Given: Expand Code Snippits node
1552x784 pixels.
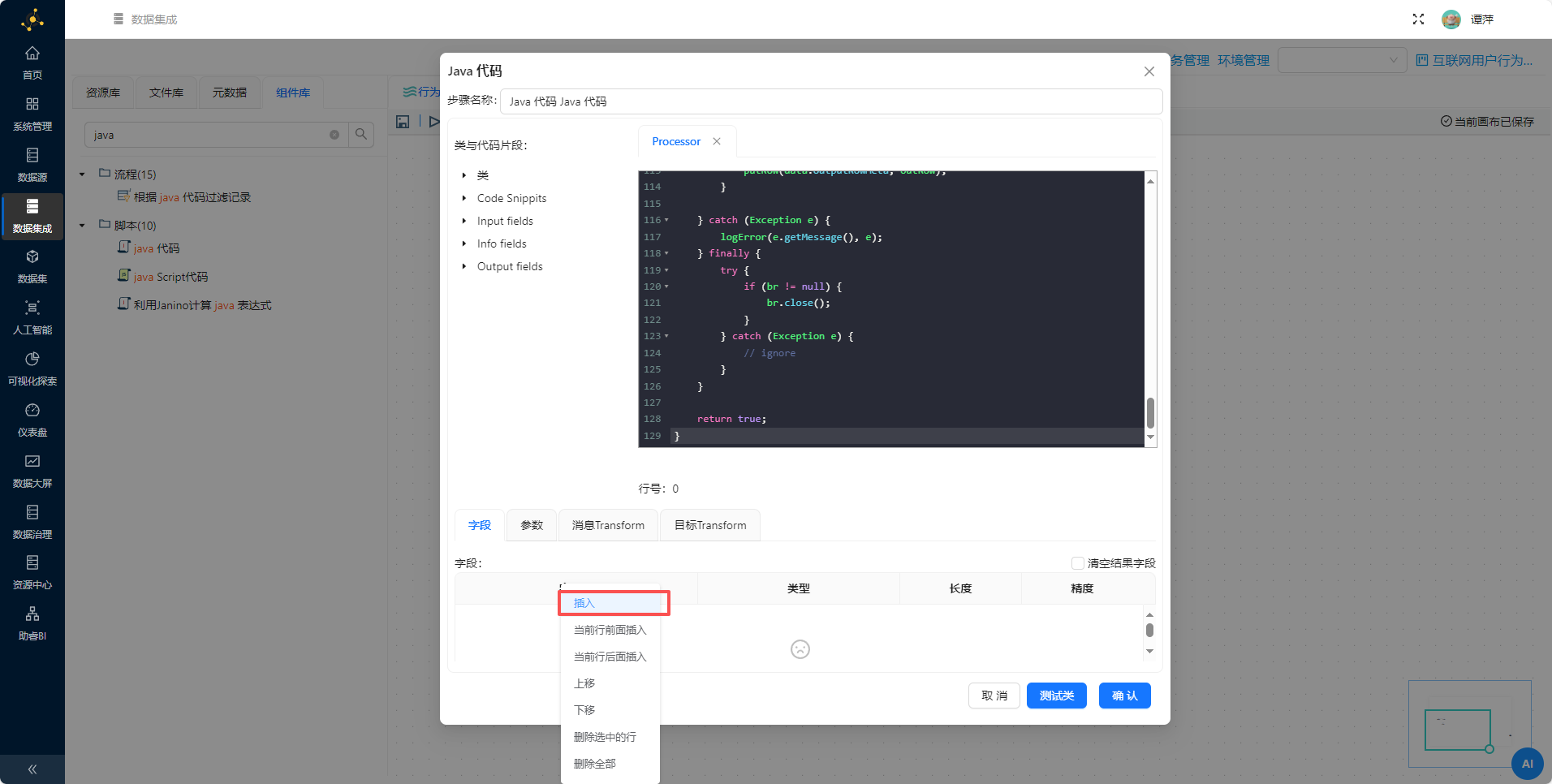Looking at the screenshot, I should pos(464,198).
